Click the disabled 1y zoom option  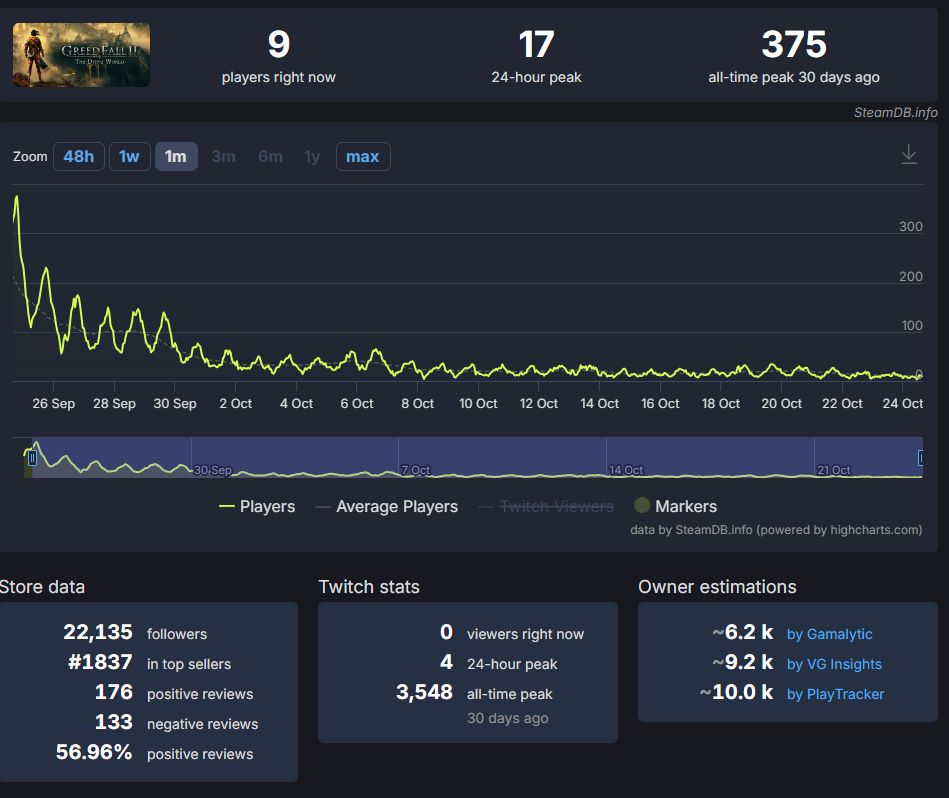click(312, 157)
